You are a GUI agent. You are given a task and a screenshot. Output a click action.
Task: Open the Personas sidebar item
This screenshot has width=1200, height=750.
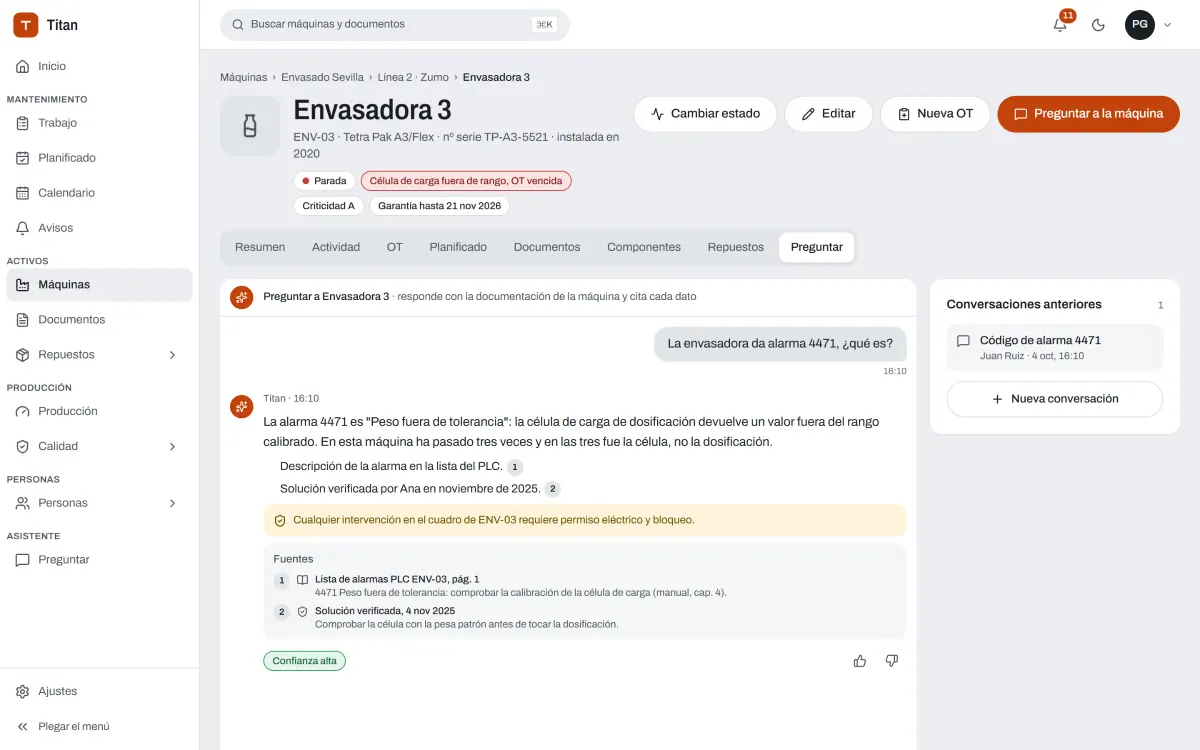[x=99, y=503]
